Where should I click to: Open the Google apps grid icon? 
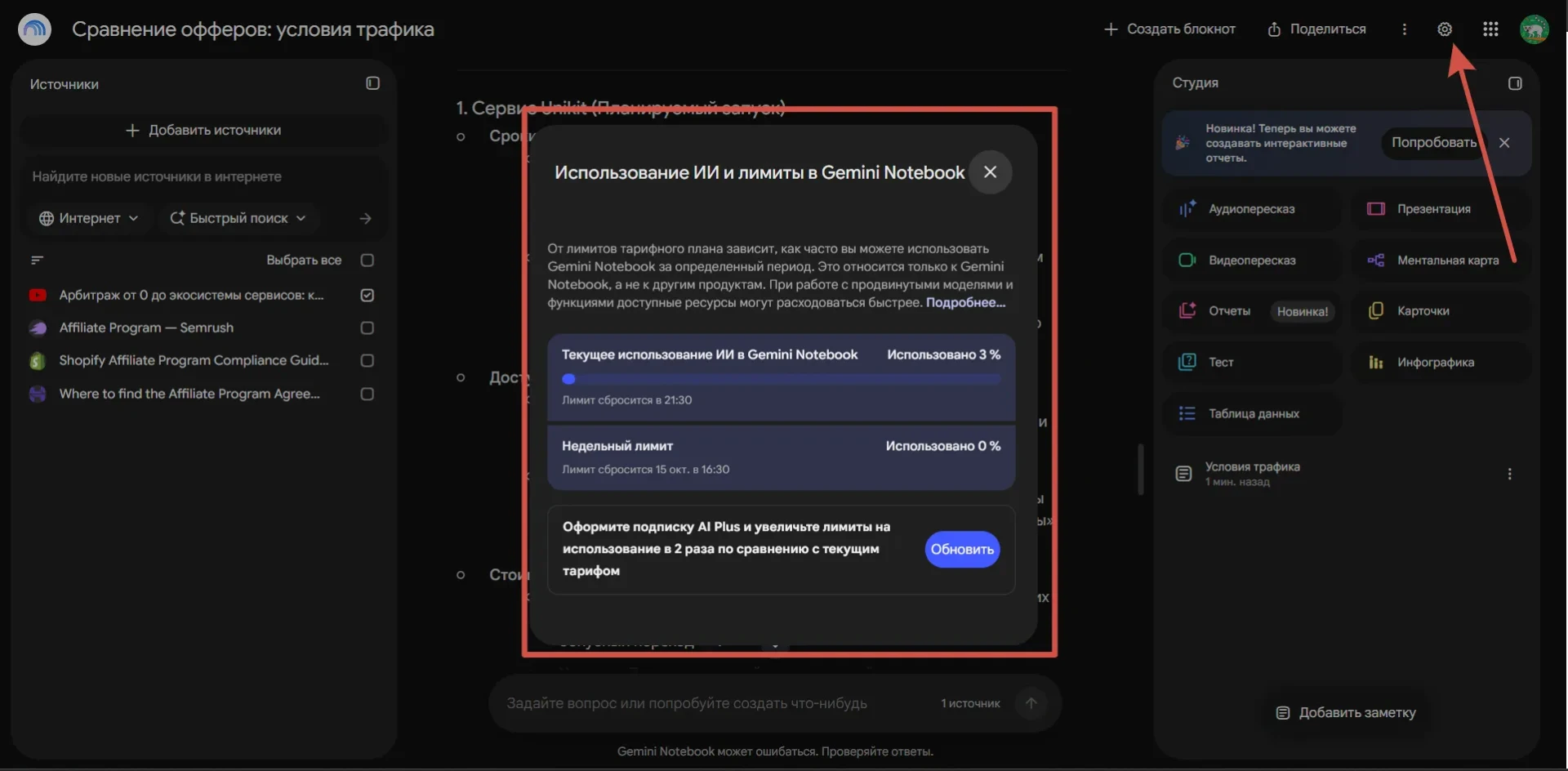(x=1490, y=29)
